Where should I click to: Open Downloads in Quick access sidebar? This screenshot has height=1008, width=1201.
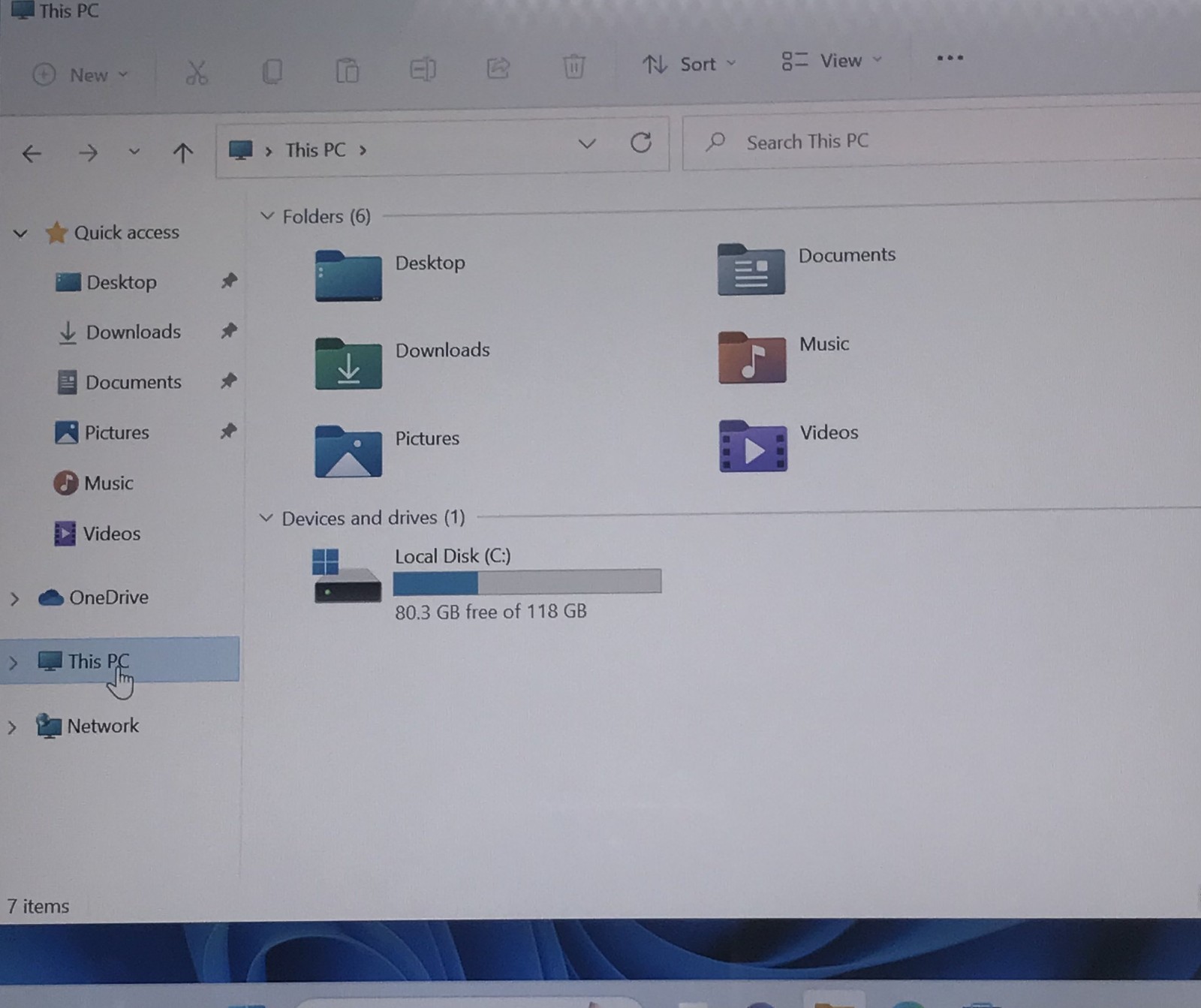coord(133,332)
